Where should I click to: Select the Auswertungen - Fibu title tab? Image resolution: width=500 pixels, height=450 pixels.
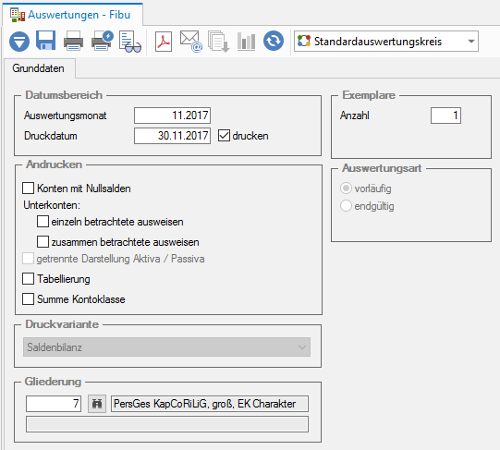point(73,15)
